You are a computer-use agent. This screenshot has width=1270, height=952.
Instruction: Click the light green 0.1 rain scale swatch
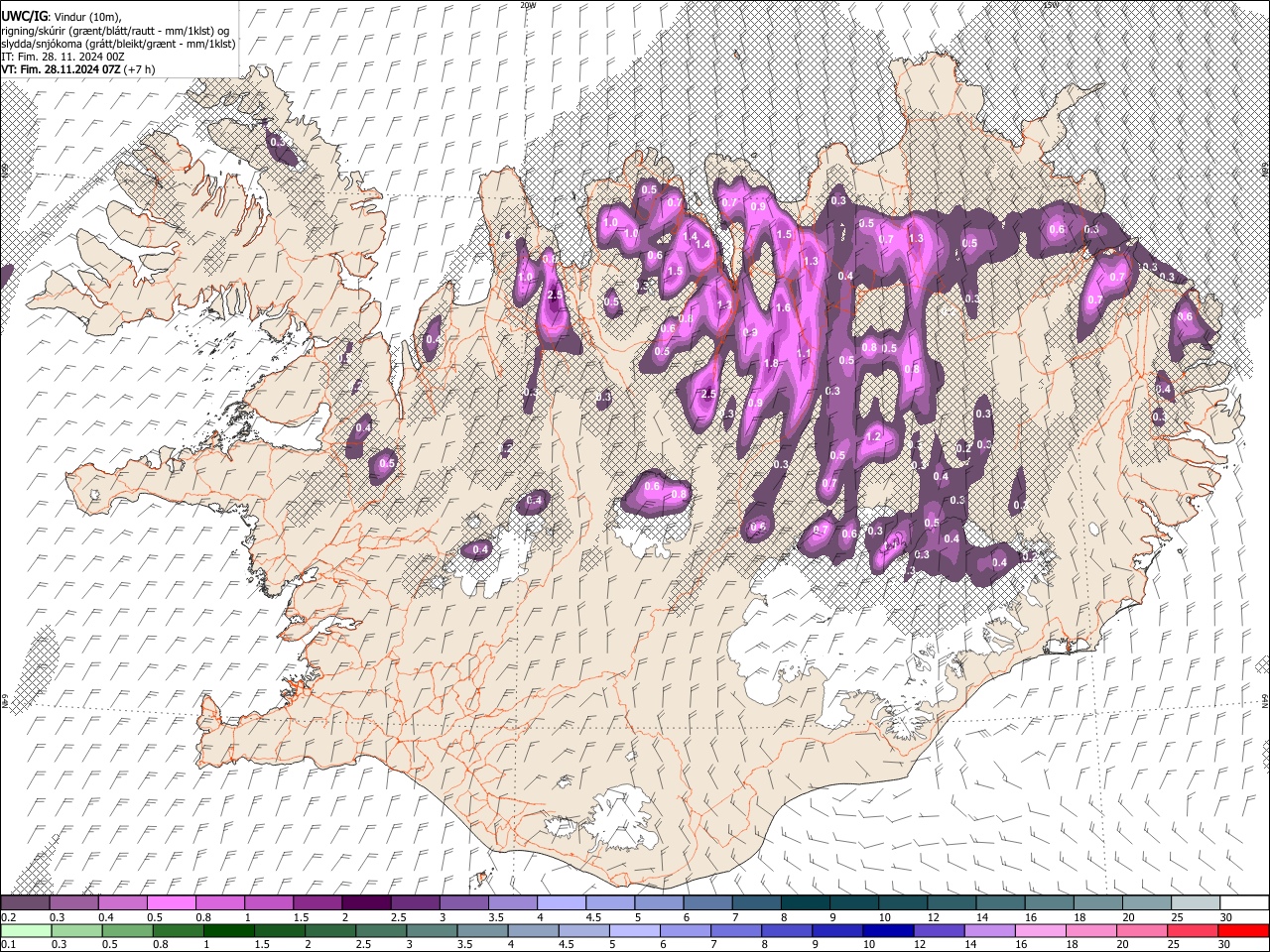tap(25, 930)
